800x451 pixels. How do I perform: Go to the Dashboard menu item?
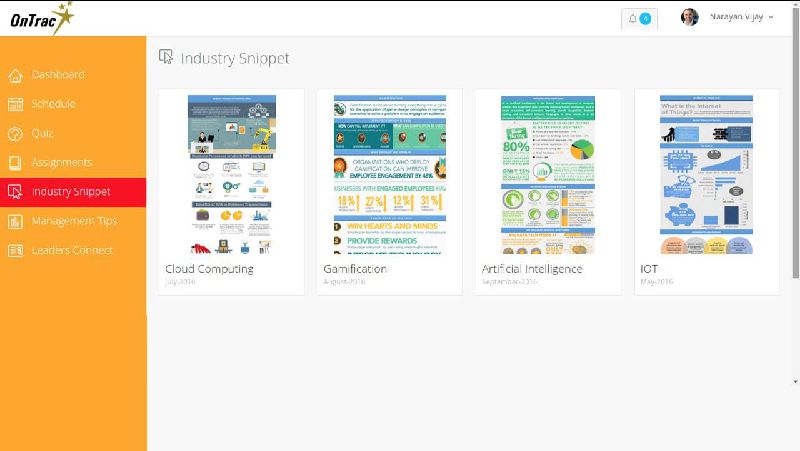click(58, 75)
